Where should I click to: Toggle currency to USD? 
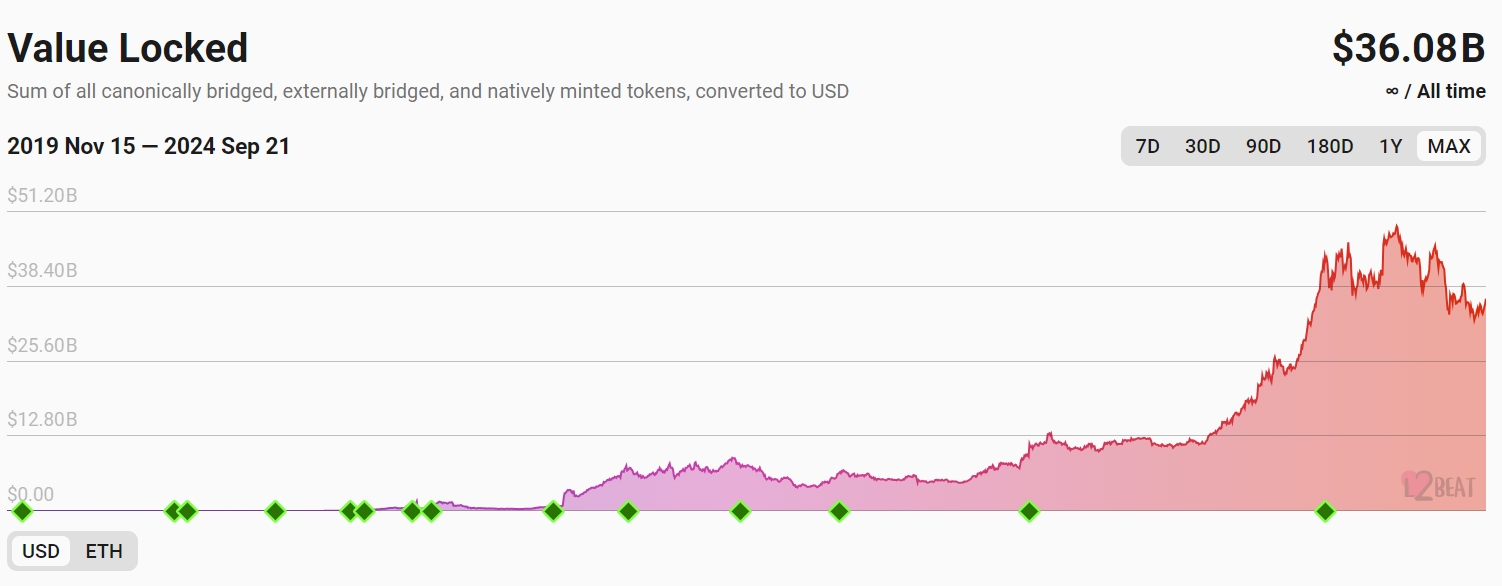41,551
